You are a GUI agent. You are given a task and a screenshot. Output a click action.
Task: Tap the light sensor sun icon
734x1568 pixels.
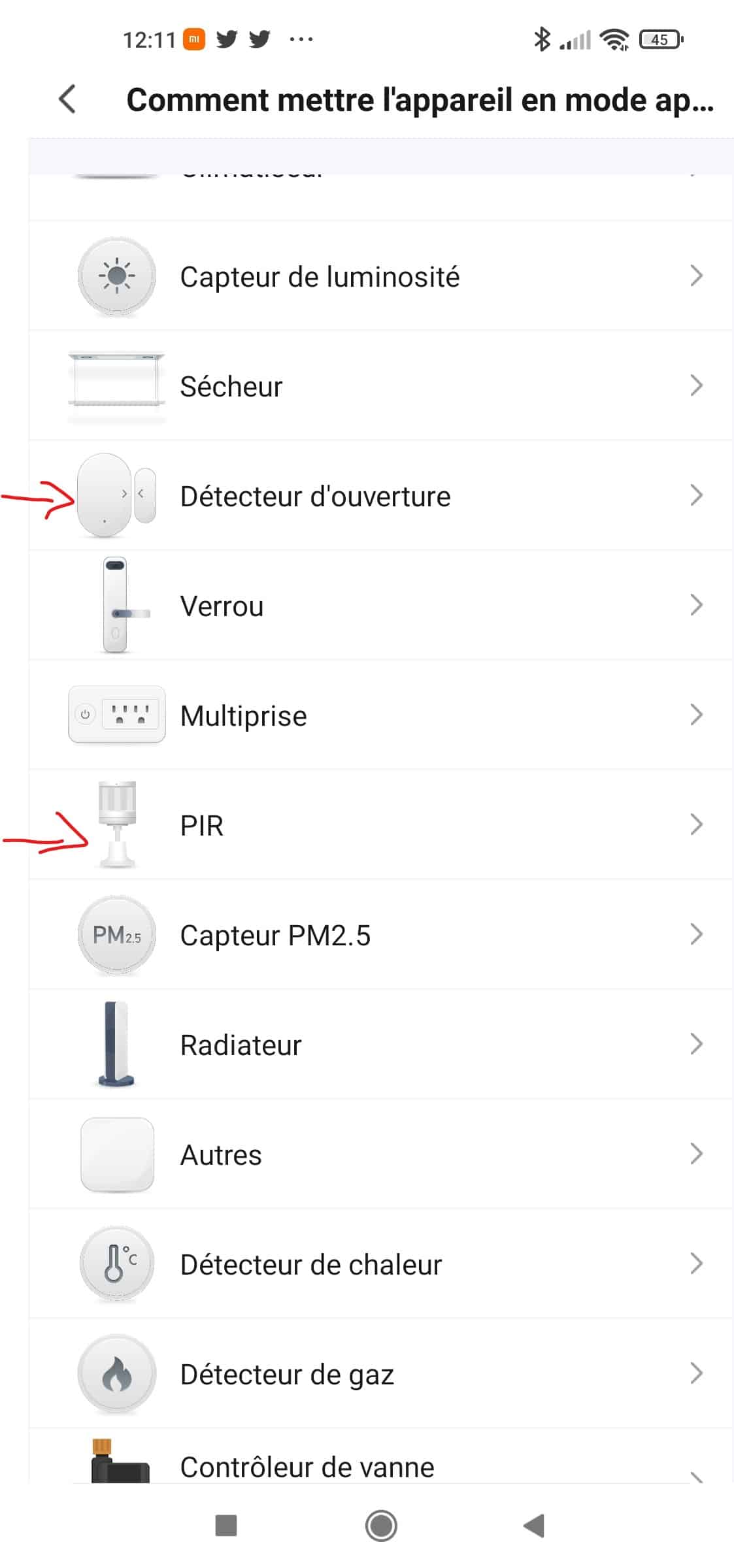coord(117,276)
